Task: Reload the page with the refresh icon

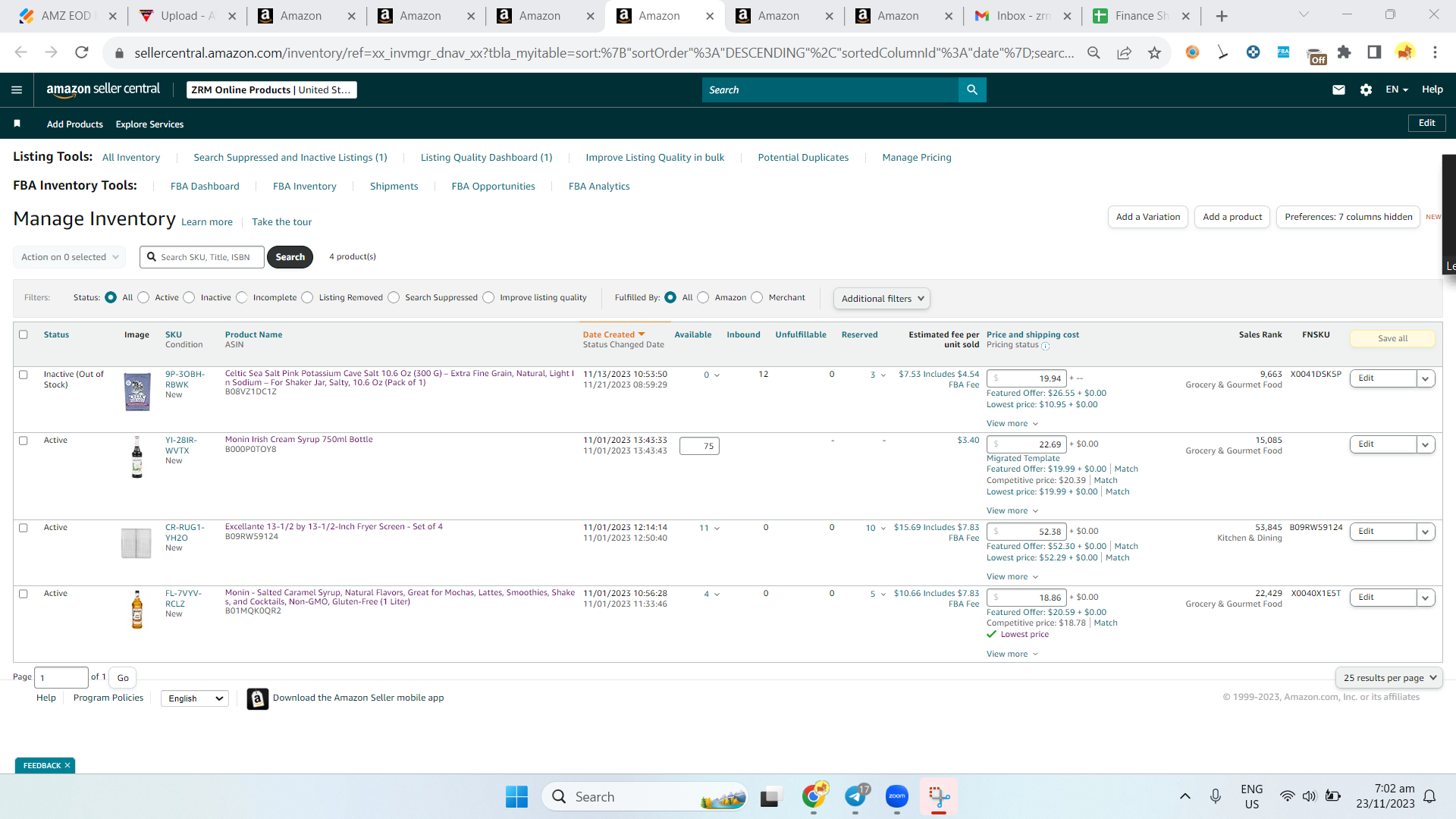Action: pos(82,52)
